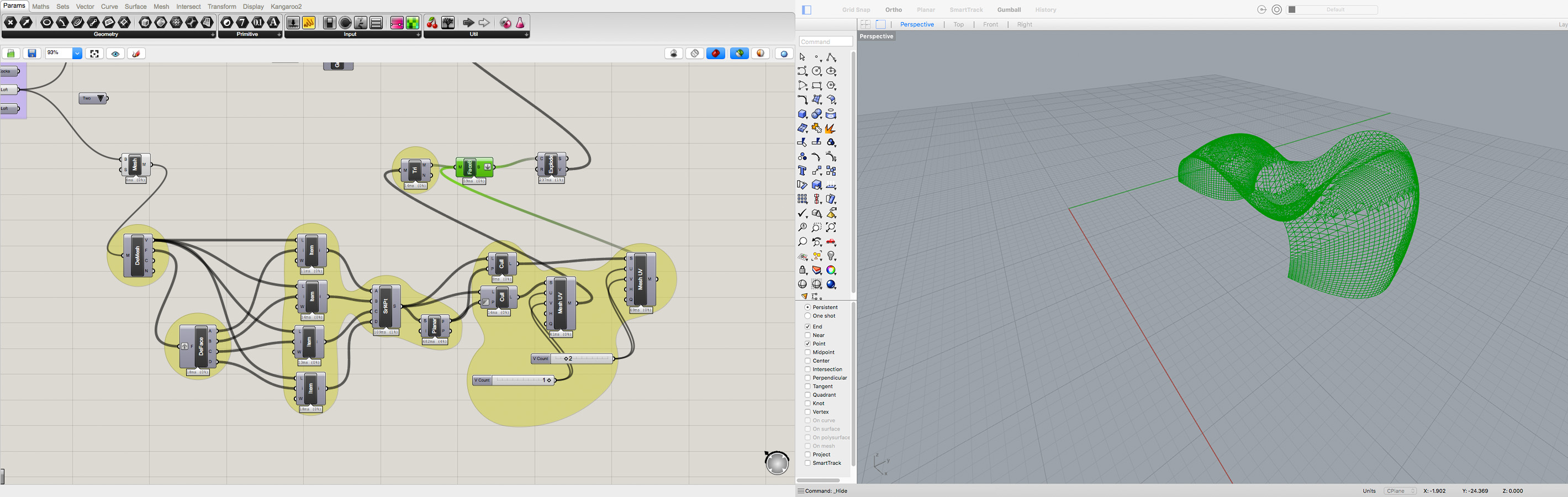Click Rhino's Lock padlock icon
Screen dimensions: 1568x497
point(803,270)
